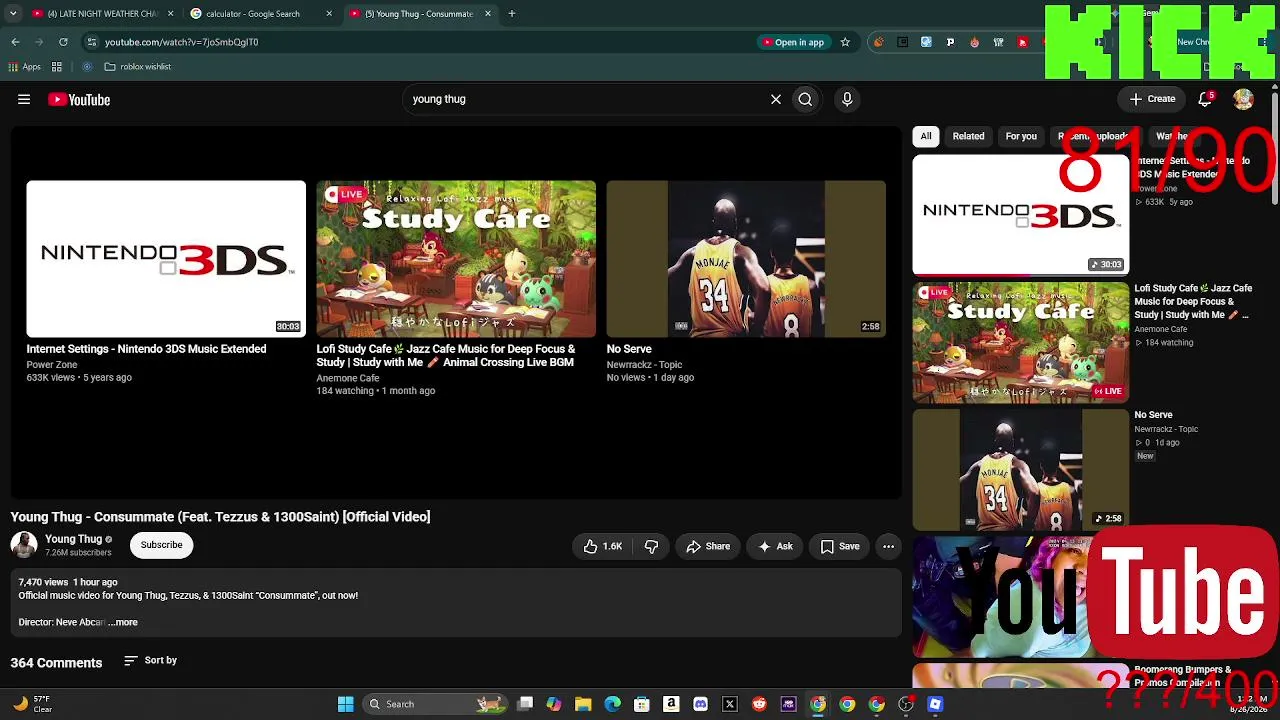Open the Windows Start menu
Screen dimensions: 1280x720
pos(345,704)
